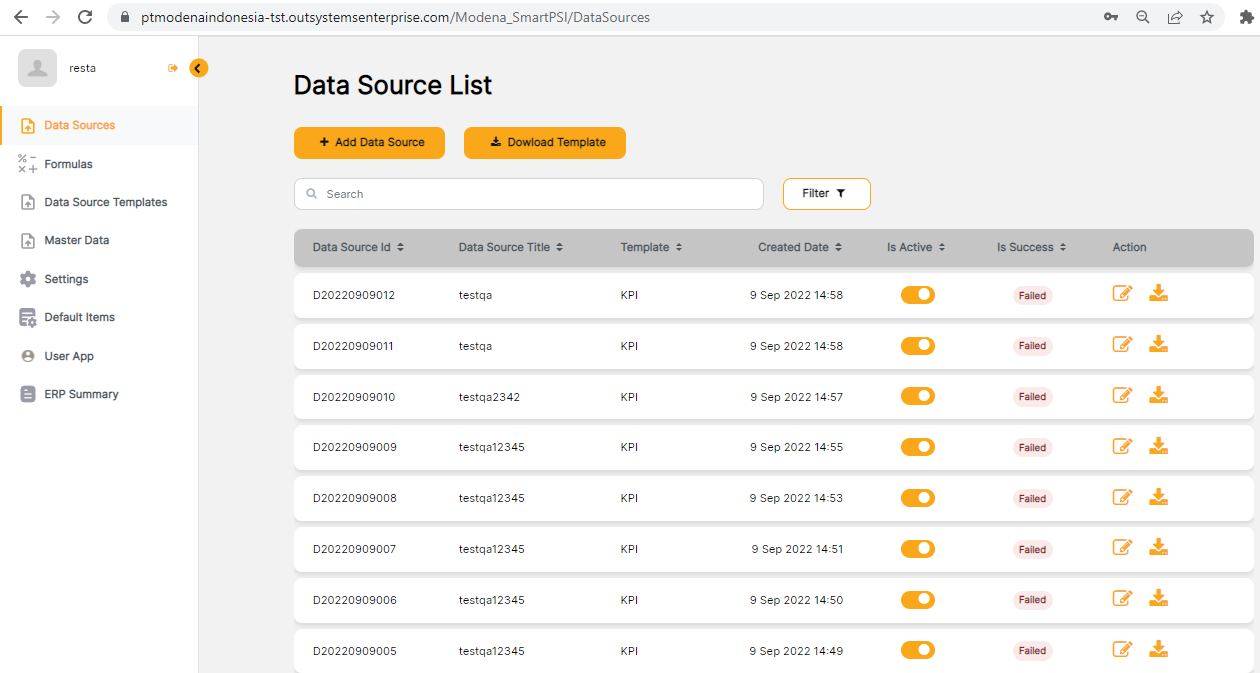Click edit icon for D20220909008 row
The image size is (1260, 673).
point(1122,497)
